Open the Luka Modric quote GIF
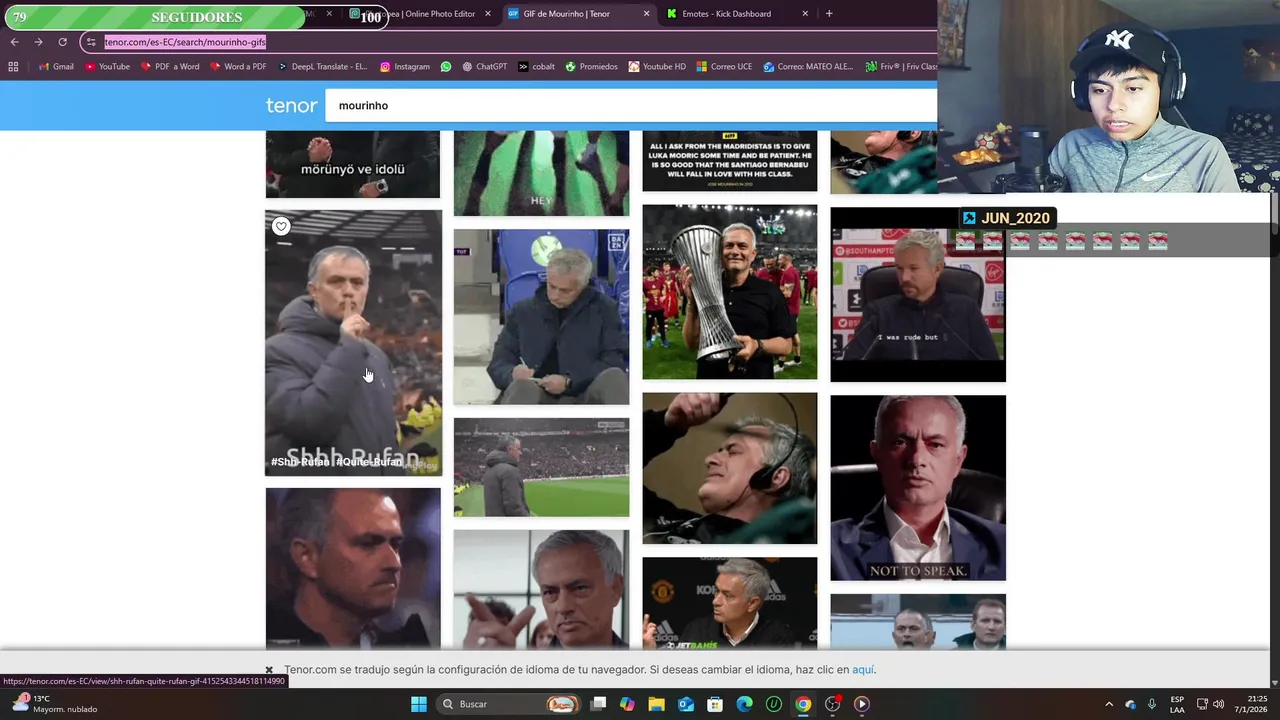This screenshot has width=1280, height=720. click(x=729, y=161)
